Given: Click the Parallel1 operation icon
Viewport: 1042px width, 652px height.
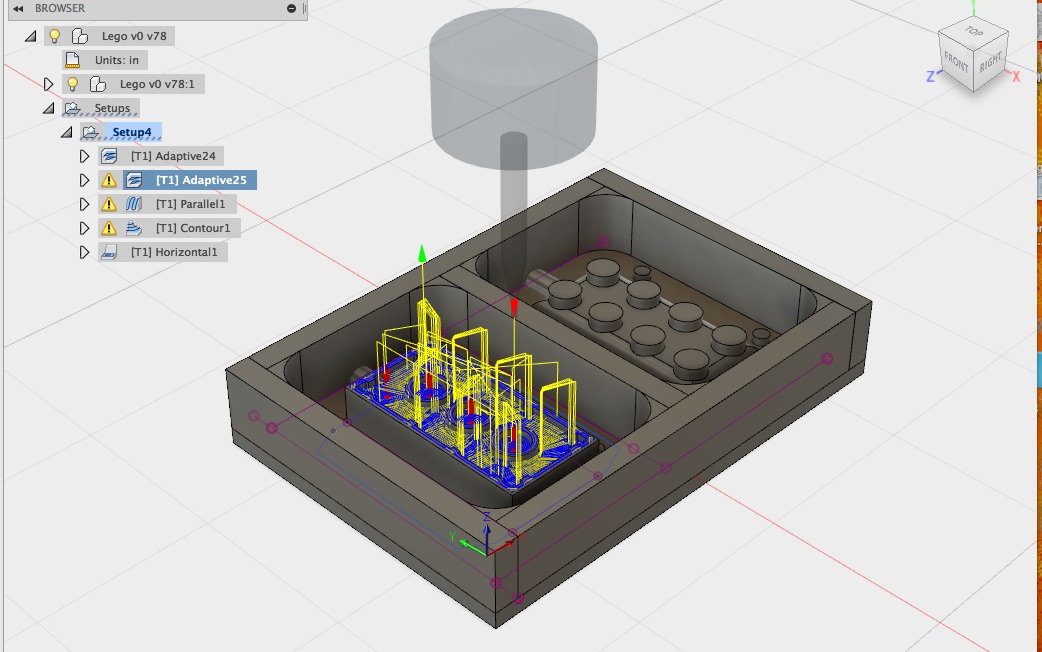Looking at the screenshot, I should (134, 204).
